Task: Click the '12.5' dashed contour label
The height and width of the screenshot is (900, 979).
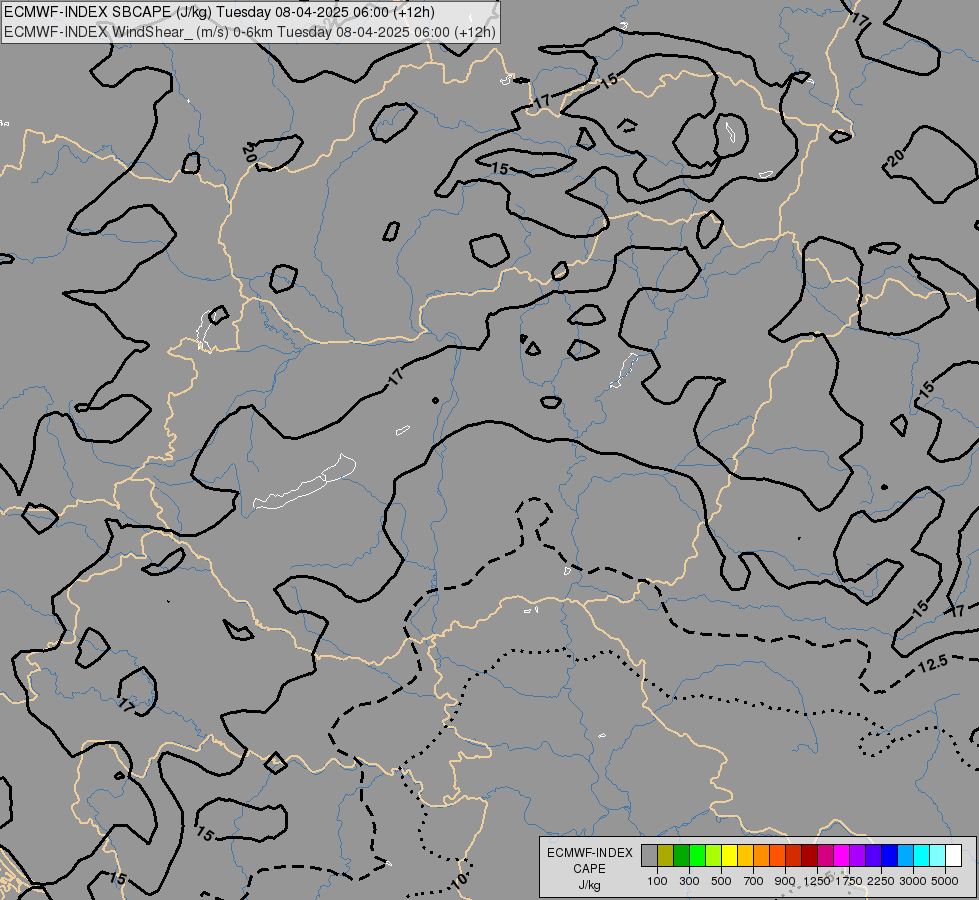Action: pos(933,665)
